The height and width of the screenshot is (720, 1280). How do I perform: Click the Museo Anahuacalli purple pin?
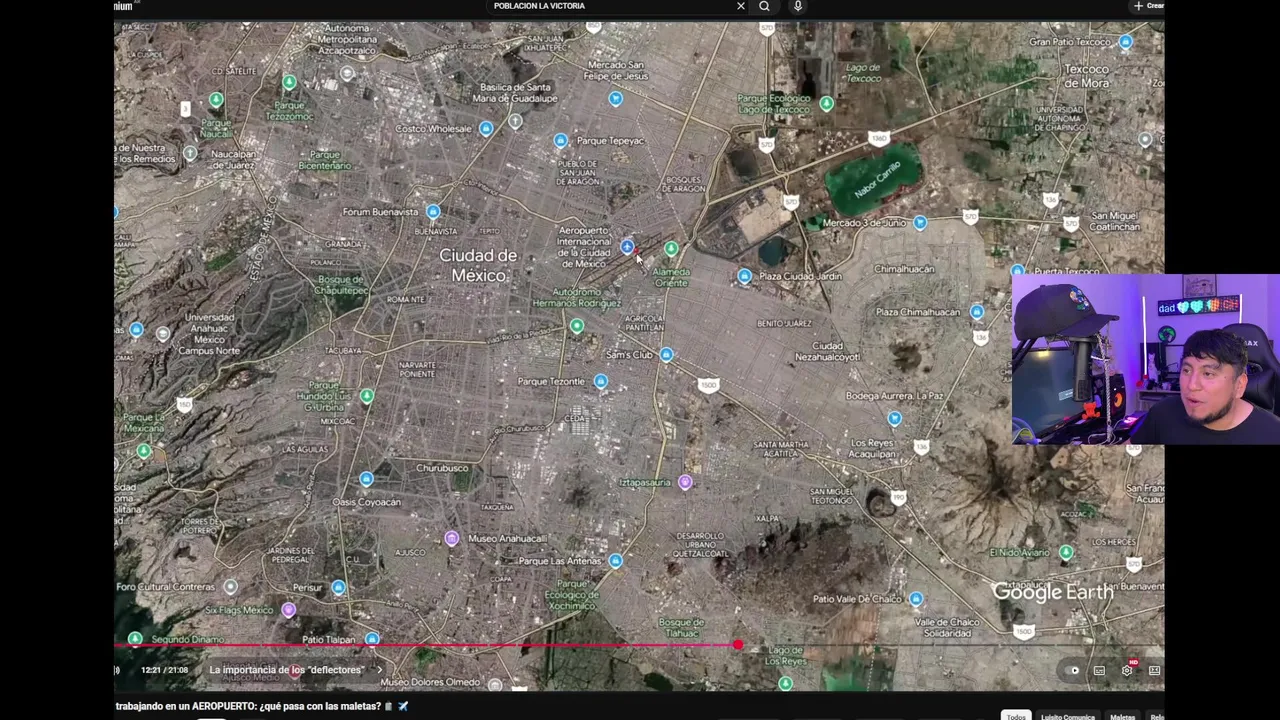(x=452, y=539)
